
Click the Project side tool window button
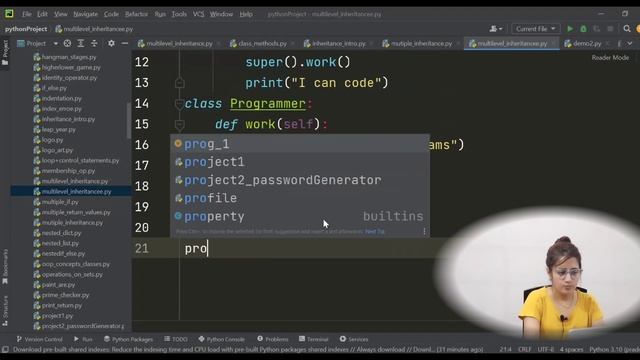pyautogui.click(x=5, y=52)
